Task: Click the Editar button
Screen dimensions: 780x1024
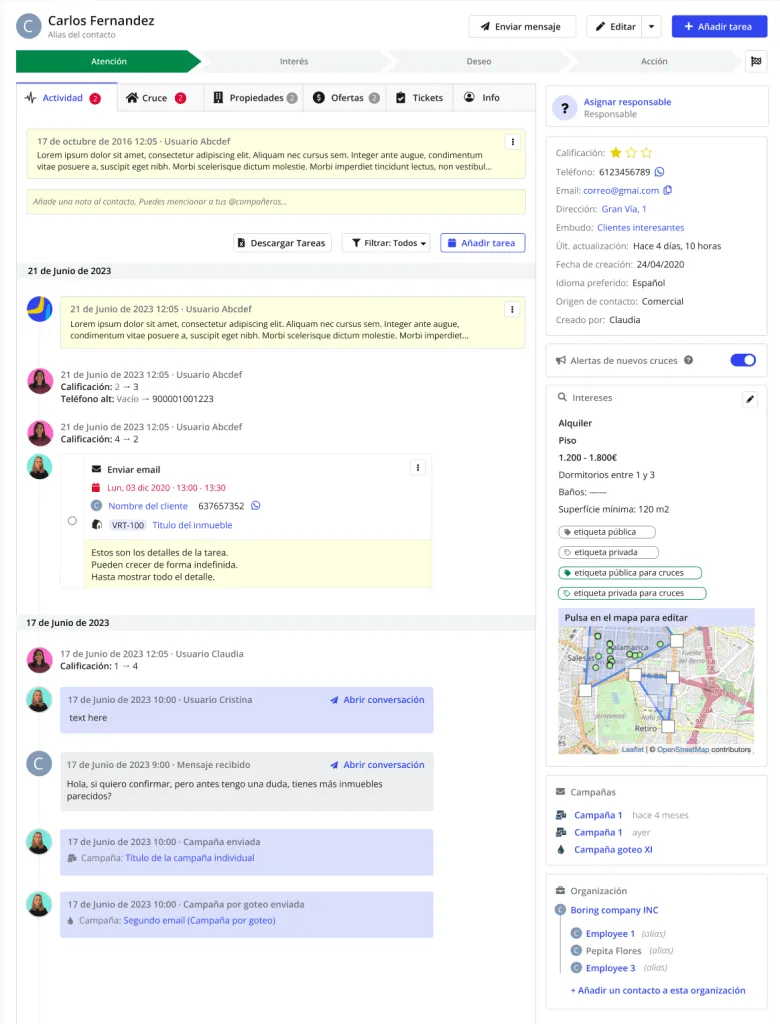Action: 615,27
